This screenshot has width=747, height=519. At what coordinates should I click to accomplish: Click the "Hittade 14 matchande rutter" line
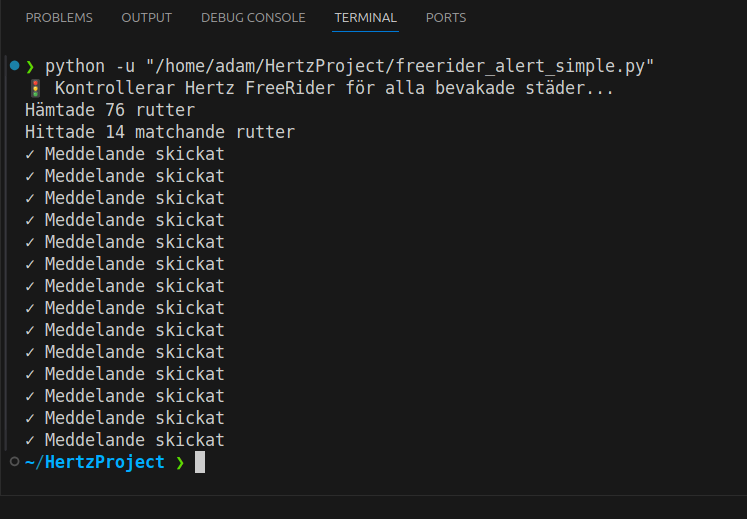pyautogui.click(x=160, y=132)
